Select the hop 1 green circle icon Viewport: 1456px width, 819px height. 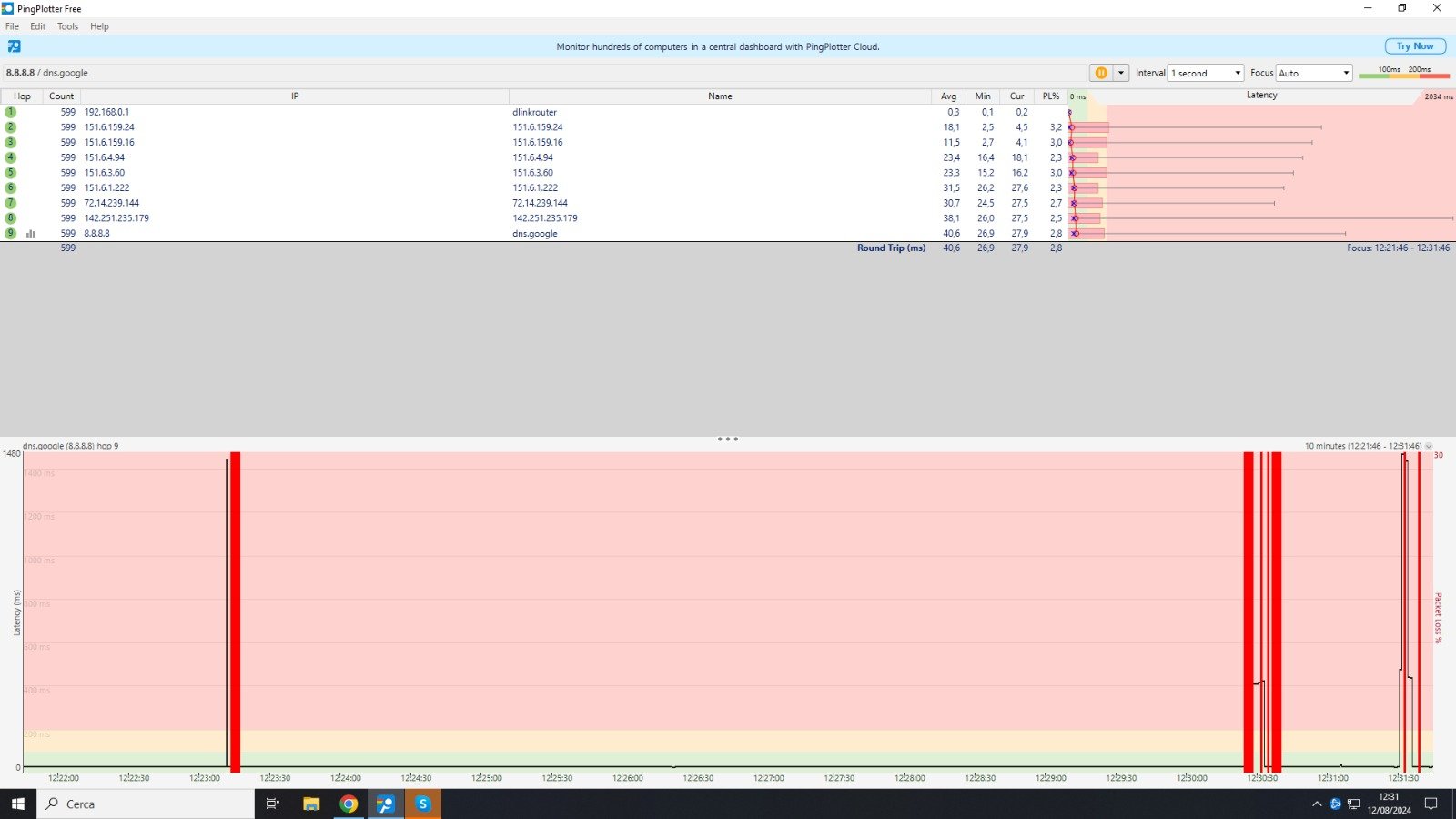coord(11,112)
